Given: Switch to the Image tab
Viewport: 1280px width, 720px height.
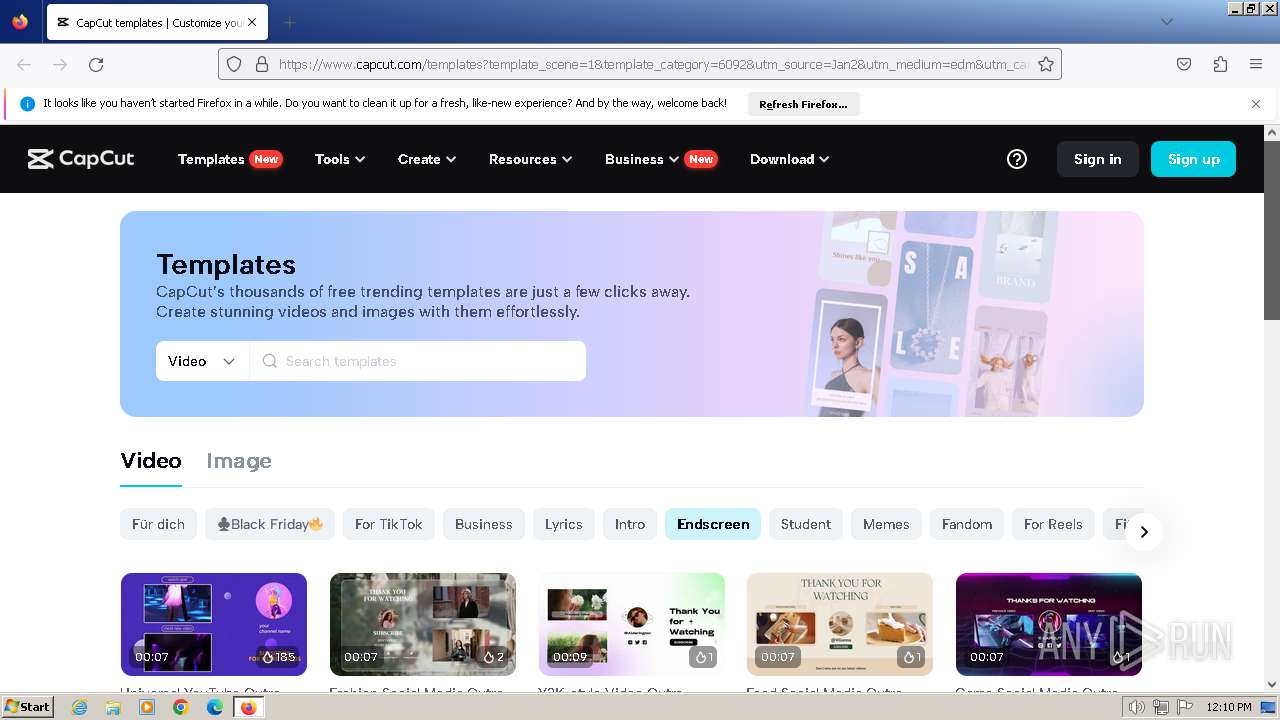Looking at the screenshot, I should click(x=239, y=461).
